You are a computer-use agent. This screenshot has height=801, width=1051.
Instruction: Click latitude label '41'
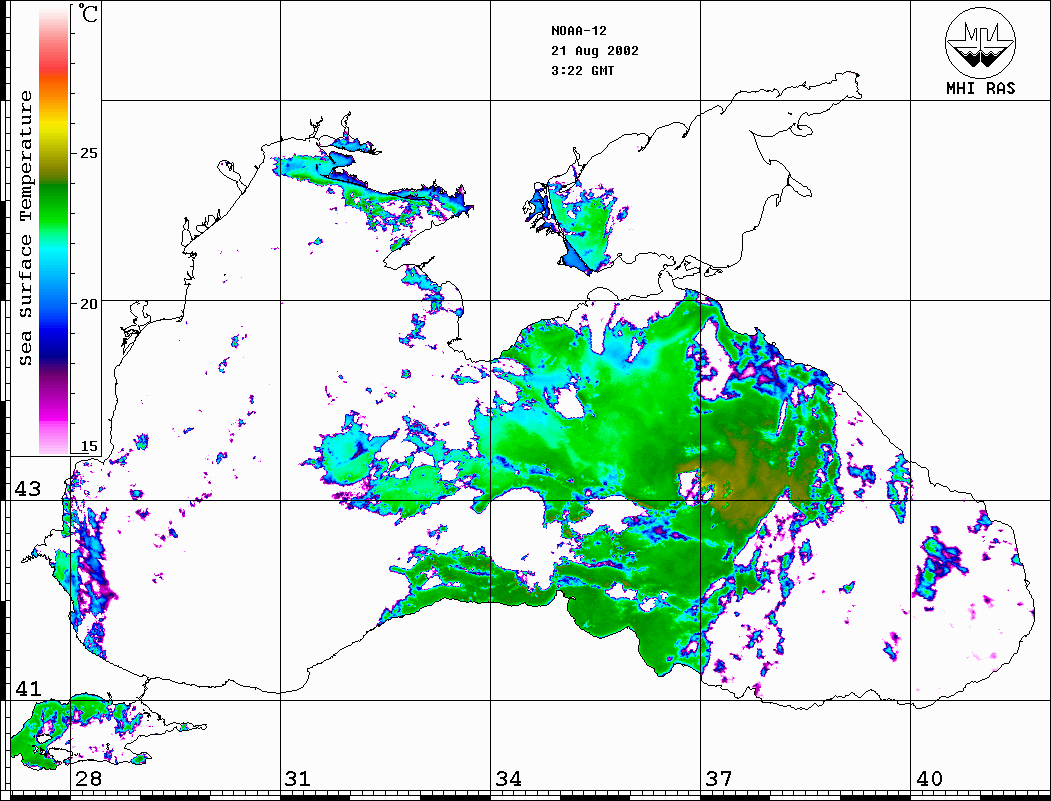(28, 688)
